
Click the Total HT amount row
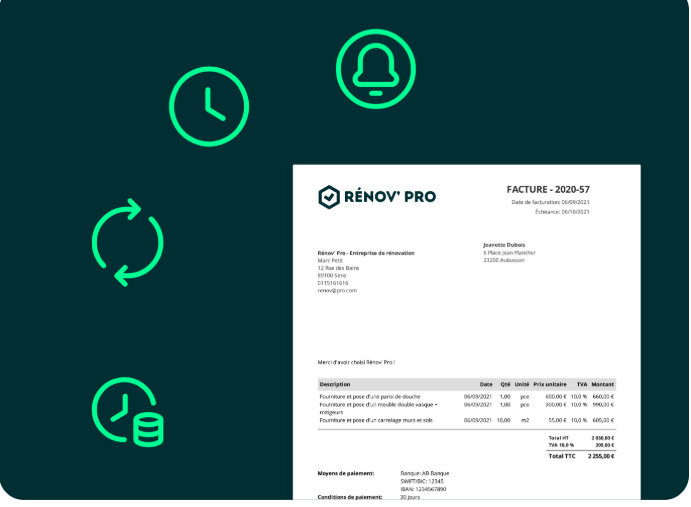(581, 438)
